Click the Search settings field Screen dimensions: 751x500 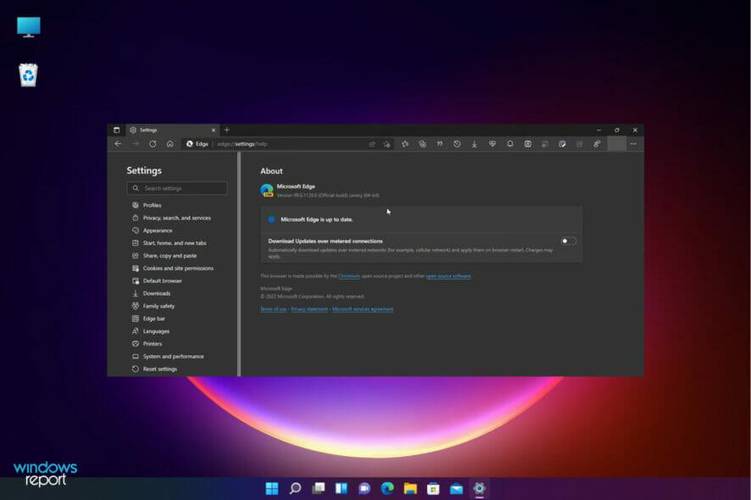click(x=177, y=188)
